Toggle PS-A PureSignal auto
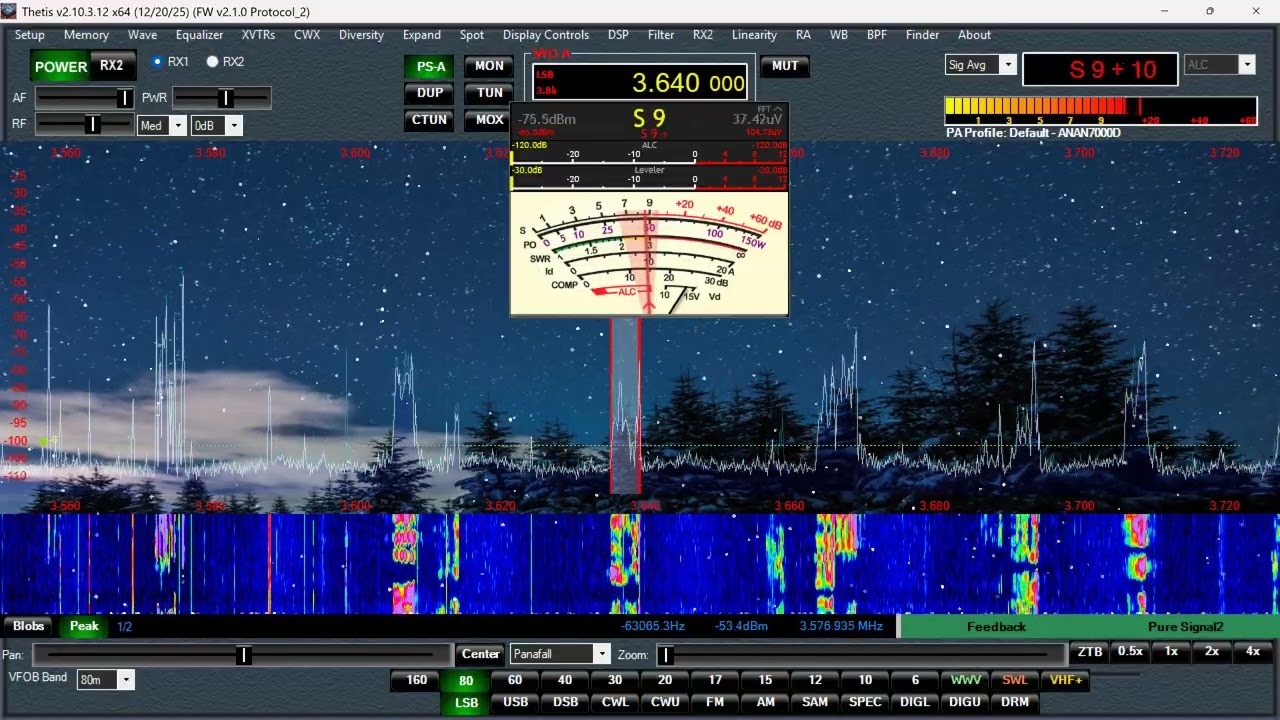The width and height of the screenshot is (1280, 720). coord(431,67)
